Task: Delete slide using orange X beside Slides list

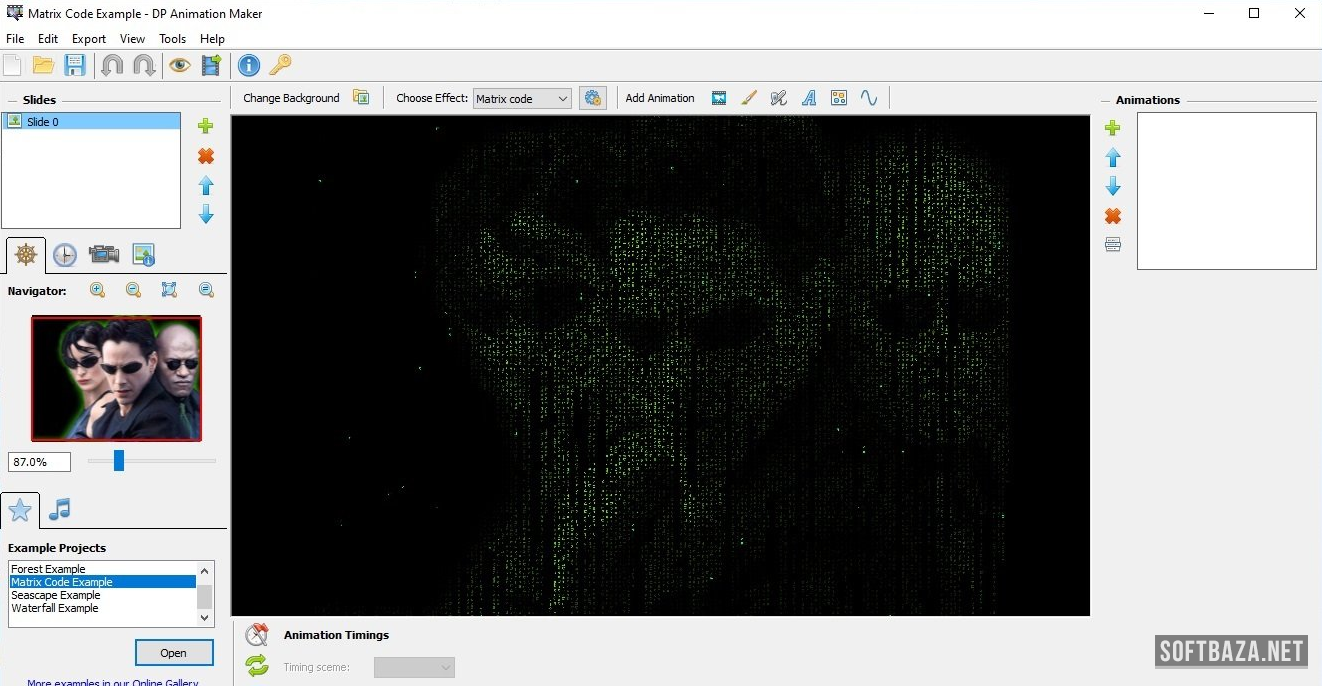Action: pyautogui.click(x=206, y=156)
